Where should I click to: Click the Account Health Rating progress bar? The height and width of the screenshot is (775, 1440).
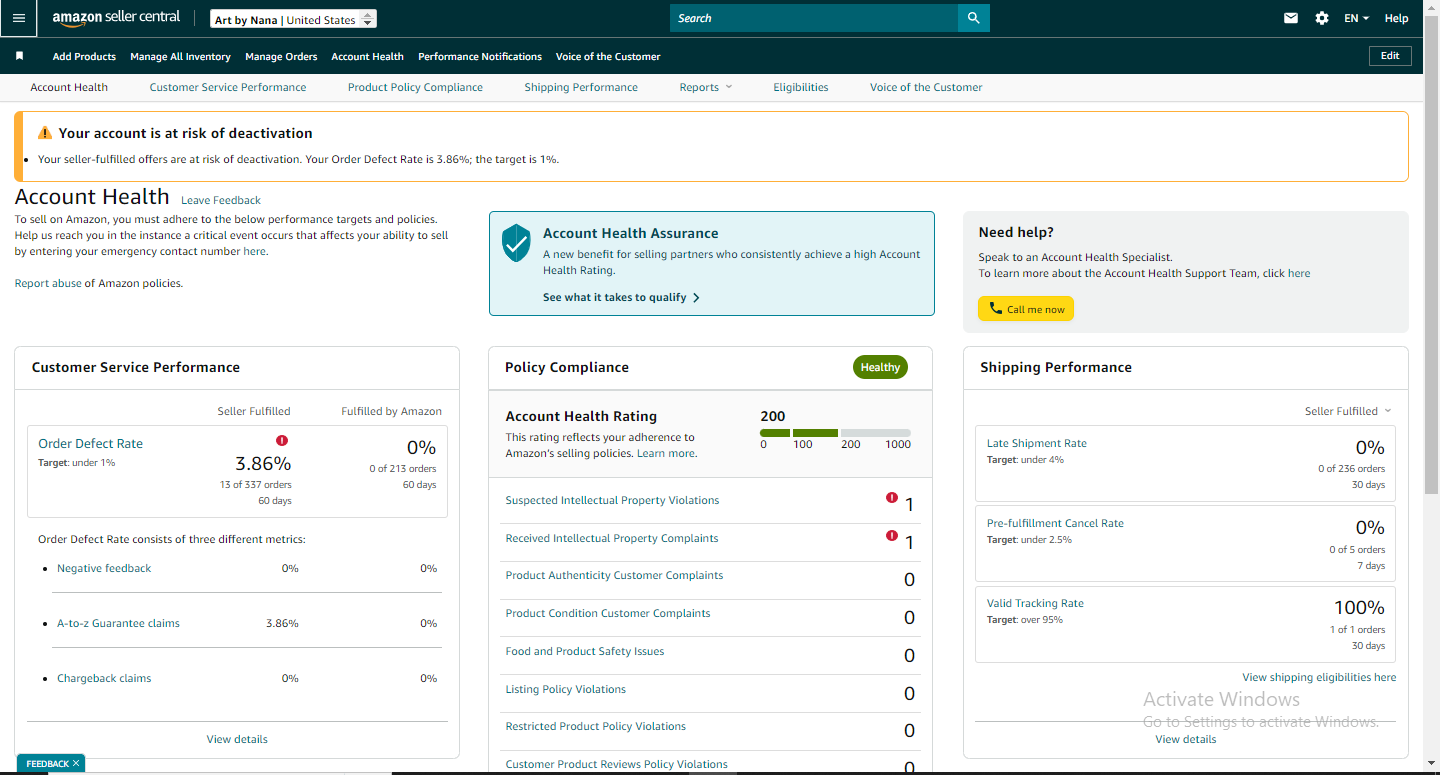pyautogui.click(x=835, y=433)
